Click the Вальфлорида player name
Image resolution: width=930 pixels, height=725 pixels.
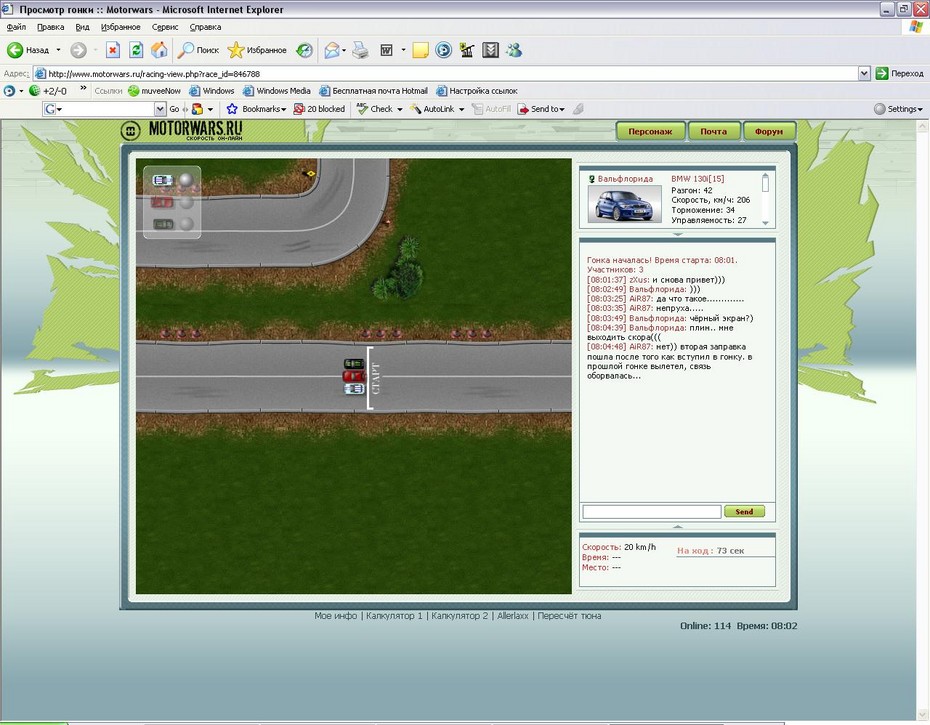pos(625,179)
